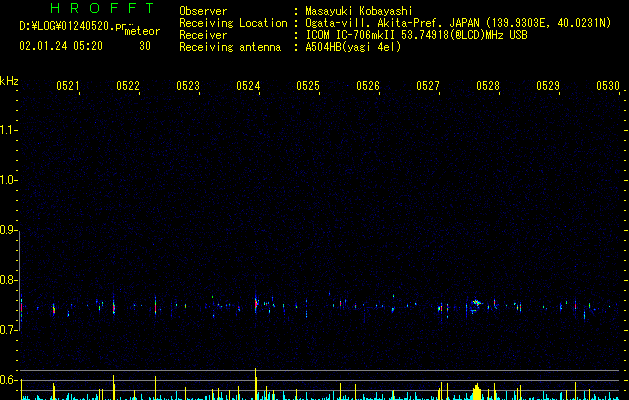Click the wide yellow power peak below 0528
Viewport: 629px width, 400px height.
[x=477, y=392]
